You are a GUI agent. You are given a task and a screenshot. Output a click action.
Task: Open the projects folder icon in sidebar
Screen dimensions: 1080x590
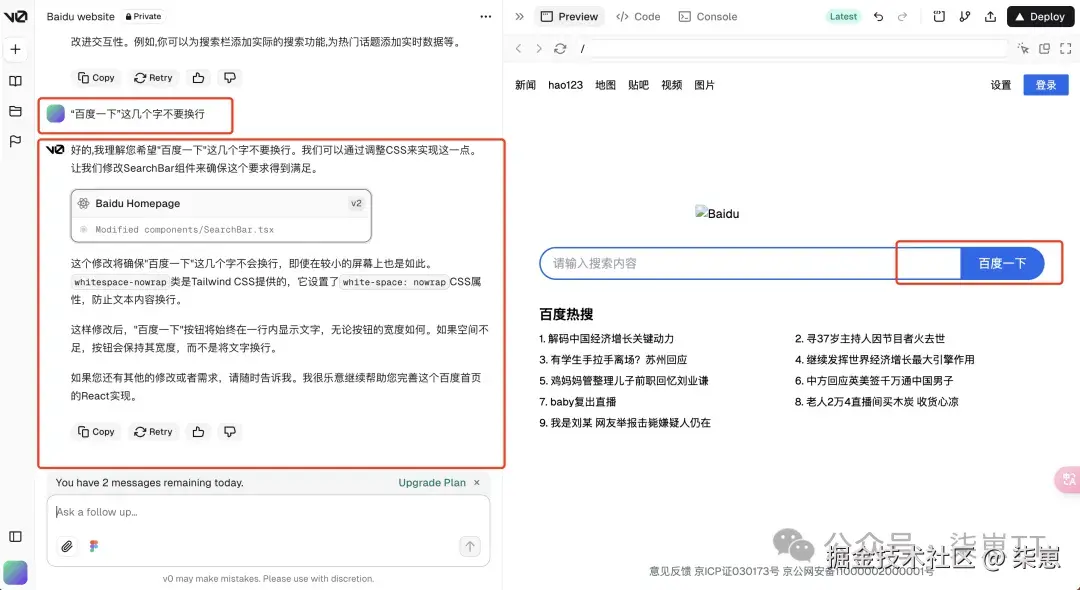15,111
